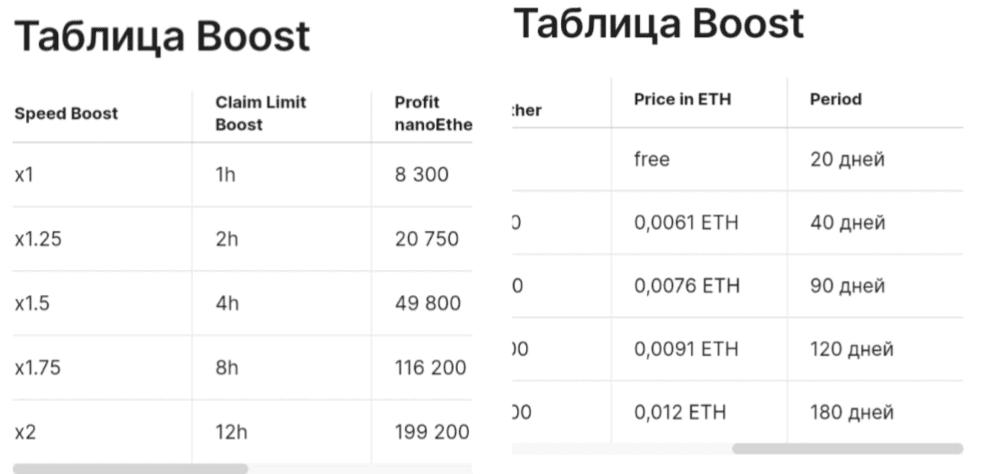Click the right table's horizontal scrollbar thumb

click(x=847, y=449)
